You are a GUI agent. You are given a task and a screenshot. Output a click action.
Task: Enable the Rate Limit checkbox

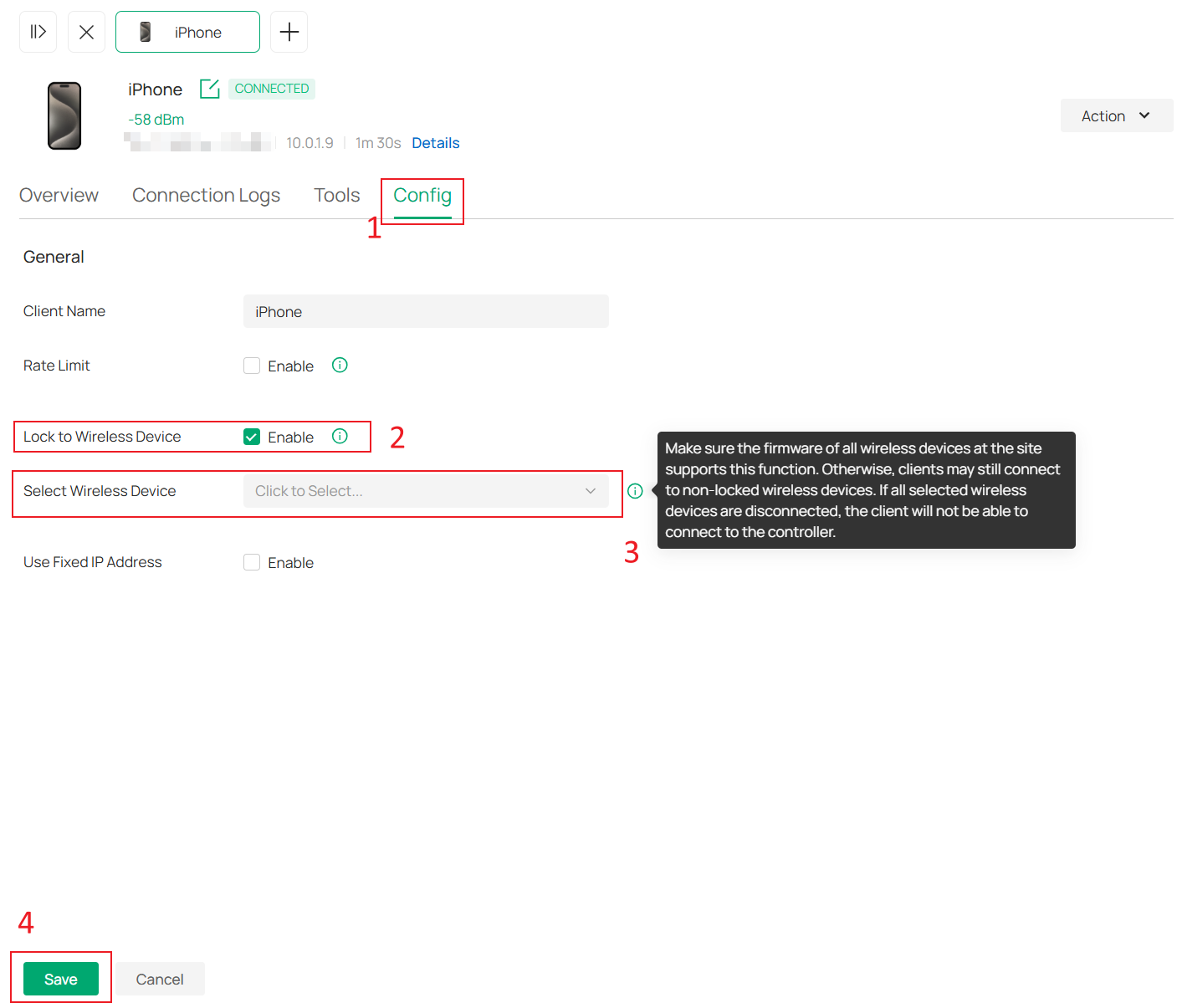point(252,366)
